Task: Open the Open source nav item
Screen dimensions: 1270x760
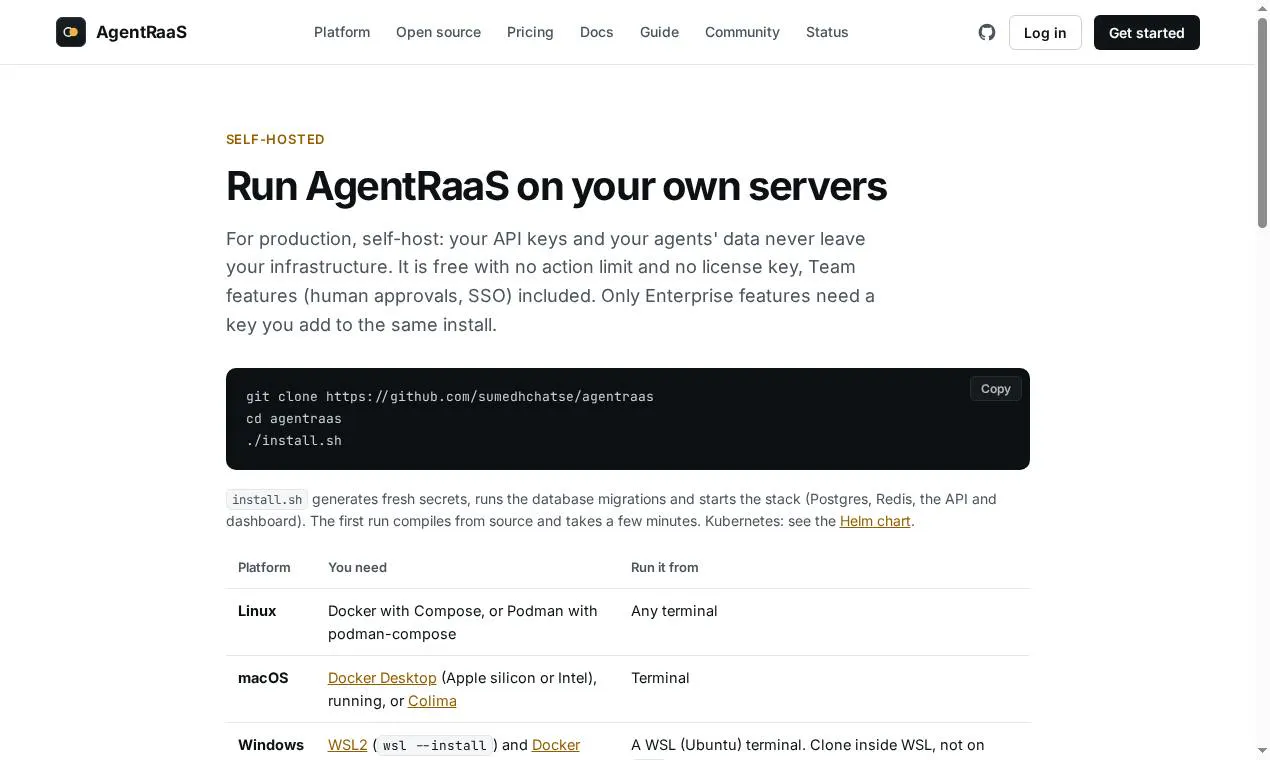Action: [x=438, y=32]
